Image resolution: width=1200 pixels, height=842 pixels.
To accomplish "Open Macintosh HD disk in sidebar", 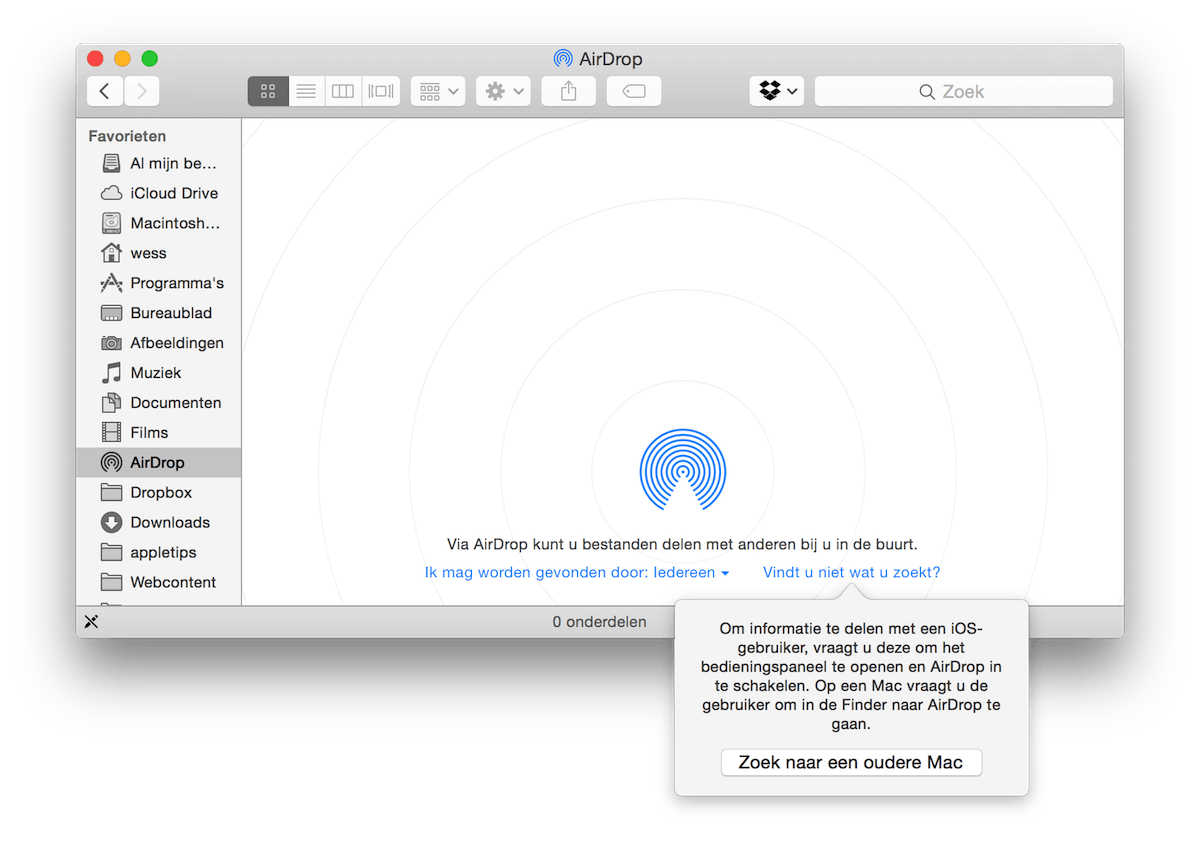I will [x=159, y=223].
